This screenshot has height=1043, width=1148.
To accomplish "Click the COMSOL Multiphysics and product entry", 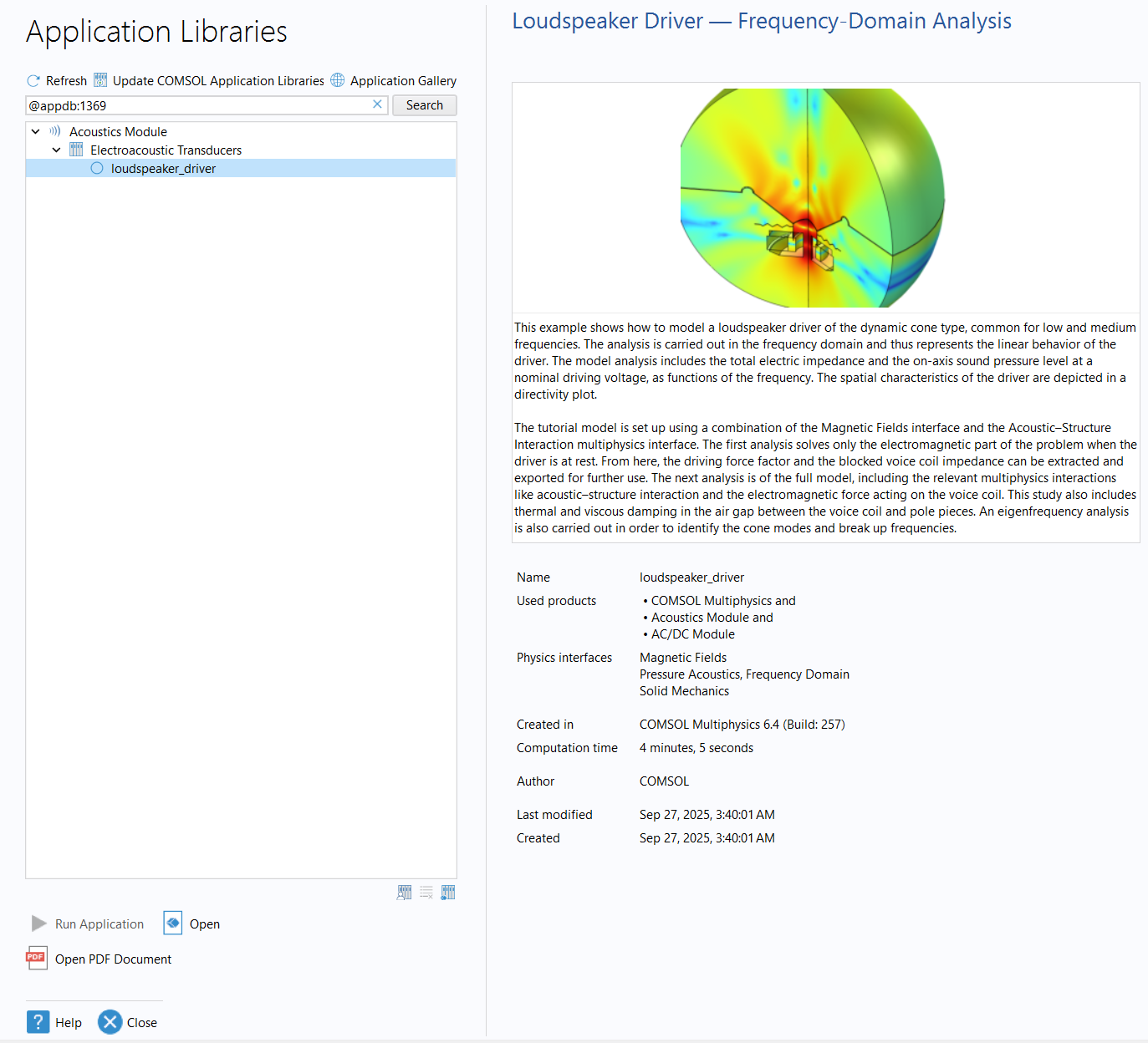I will pyautogui.click(x=723, y=601).
